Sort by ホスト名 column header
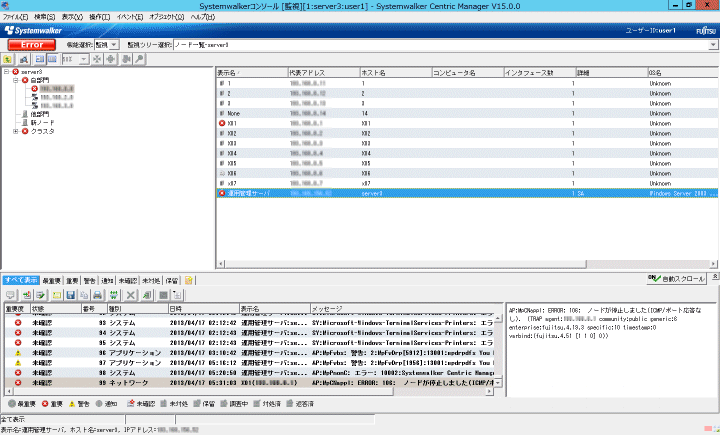 tap(395, 73)
